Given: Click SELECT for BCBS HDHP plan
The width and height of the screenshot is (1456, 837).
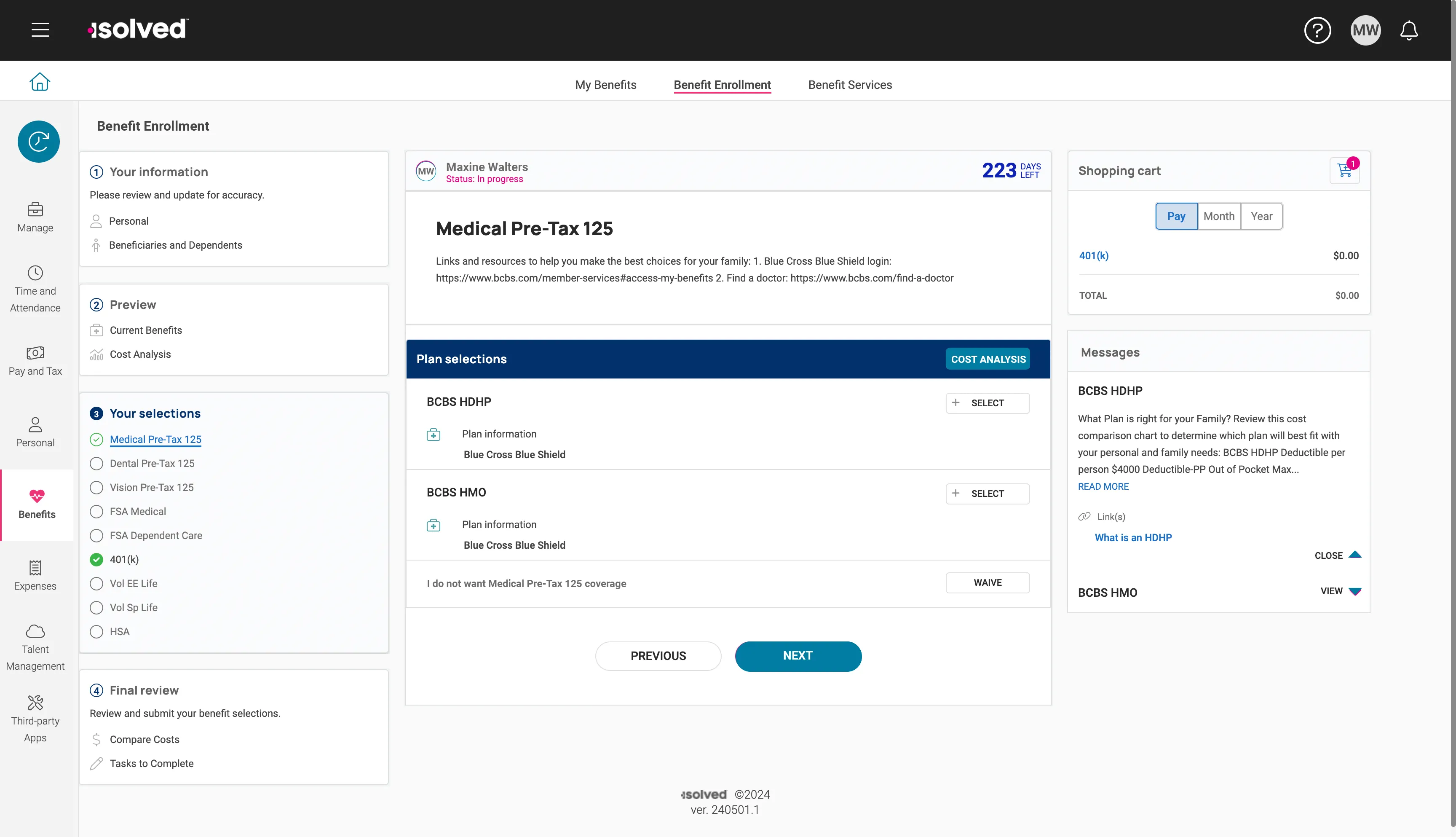Looking at the screenshot, I should coord(987,403).
